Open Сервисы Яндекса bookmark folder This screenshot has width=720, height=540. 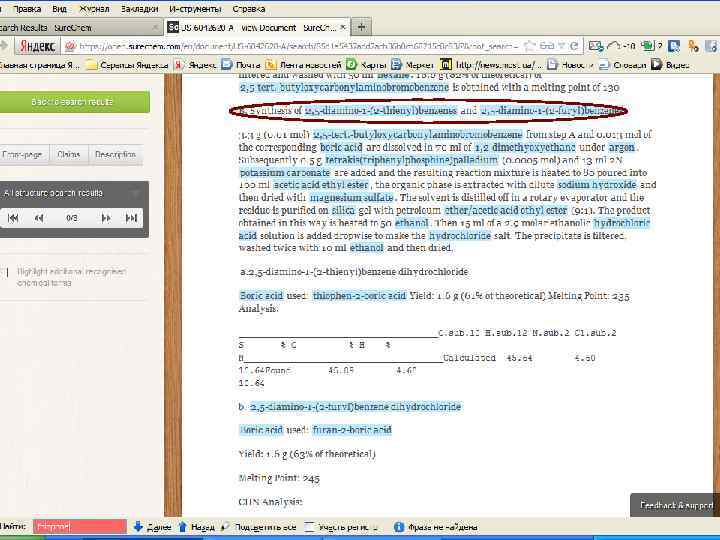(127, 65)
